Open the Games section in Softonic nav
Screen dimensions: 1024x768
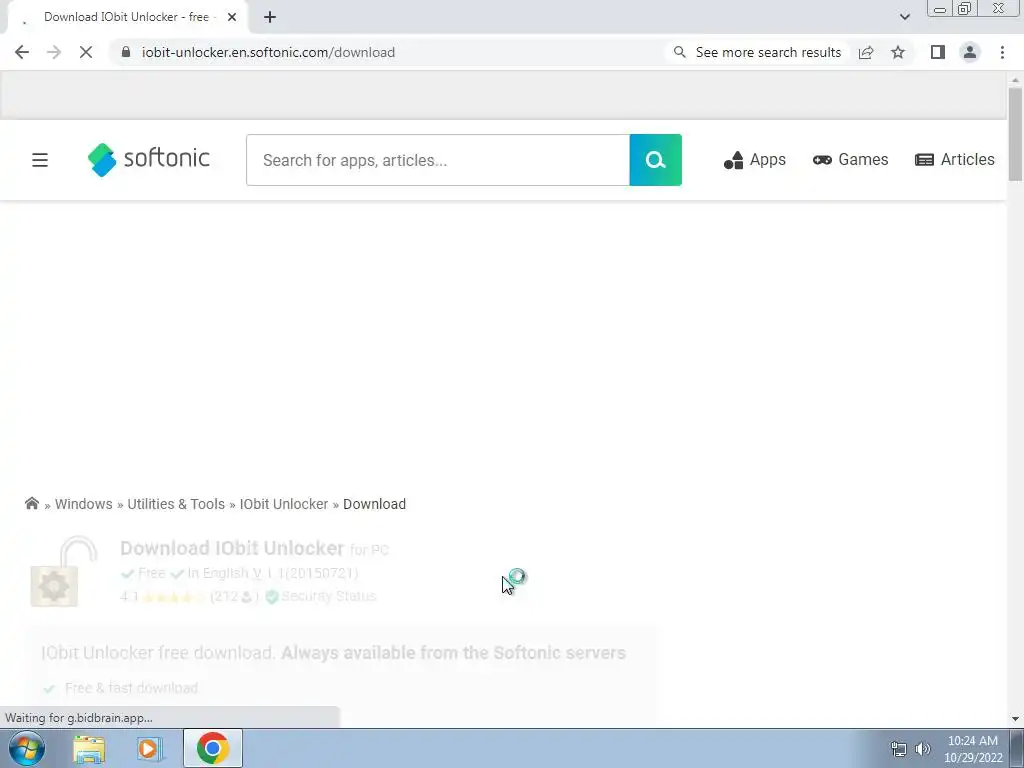coord(850,159)
